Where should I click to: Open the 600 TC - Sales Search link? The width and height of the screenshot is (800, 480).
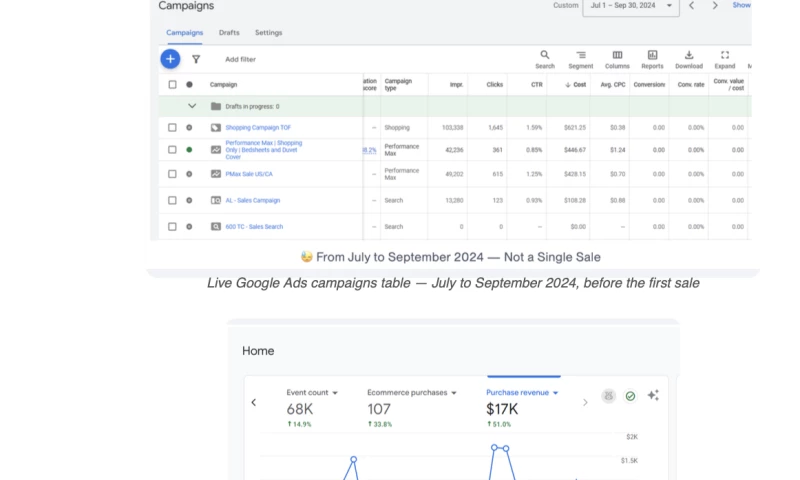click(x=254, y=226)
